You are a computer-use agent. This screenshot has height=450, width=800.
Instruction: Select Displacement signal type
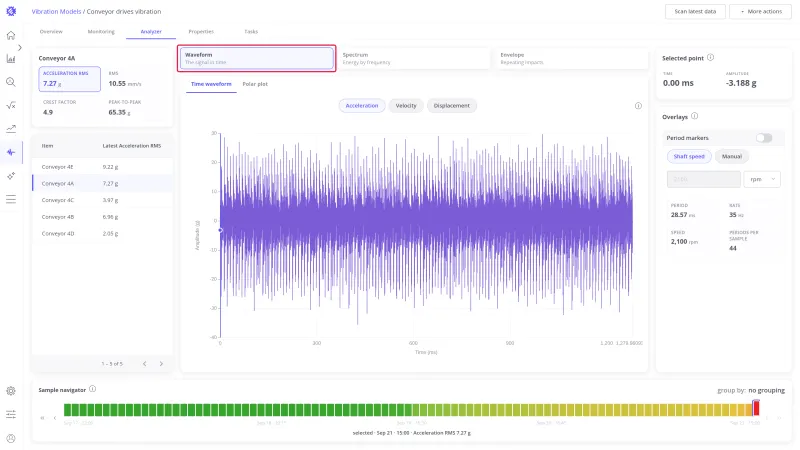452,106
